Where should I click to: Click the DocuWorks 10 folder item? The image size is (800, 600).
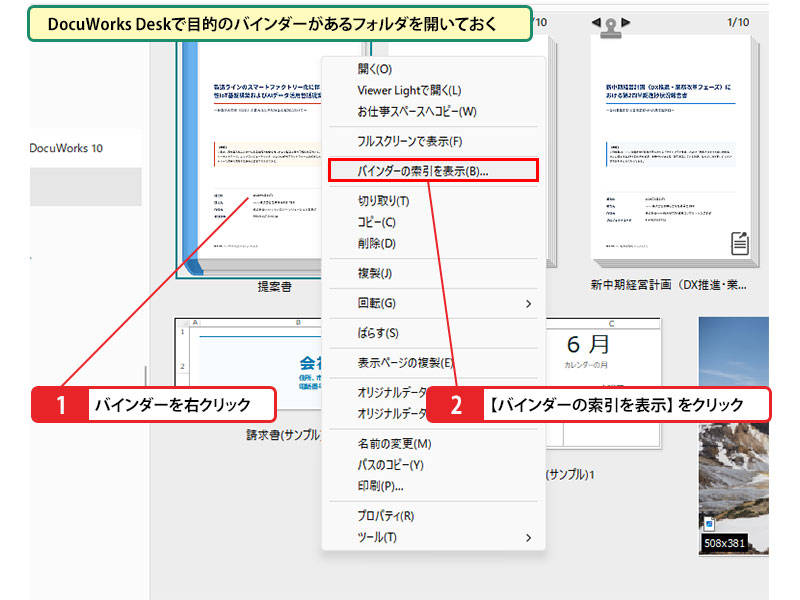click(66, 148)
